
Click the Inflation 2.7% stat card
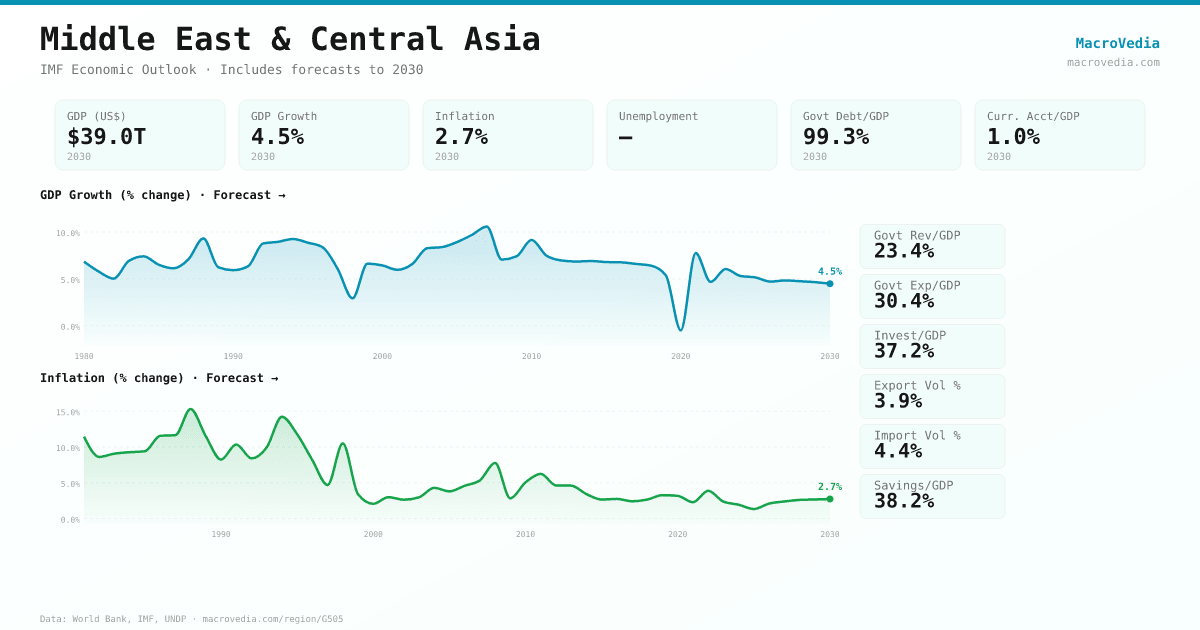pos(508,135)
